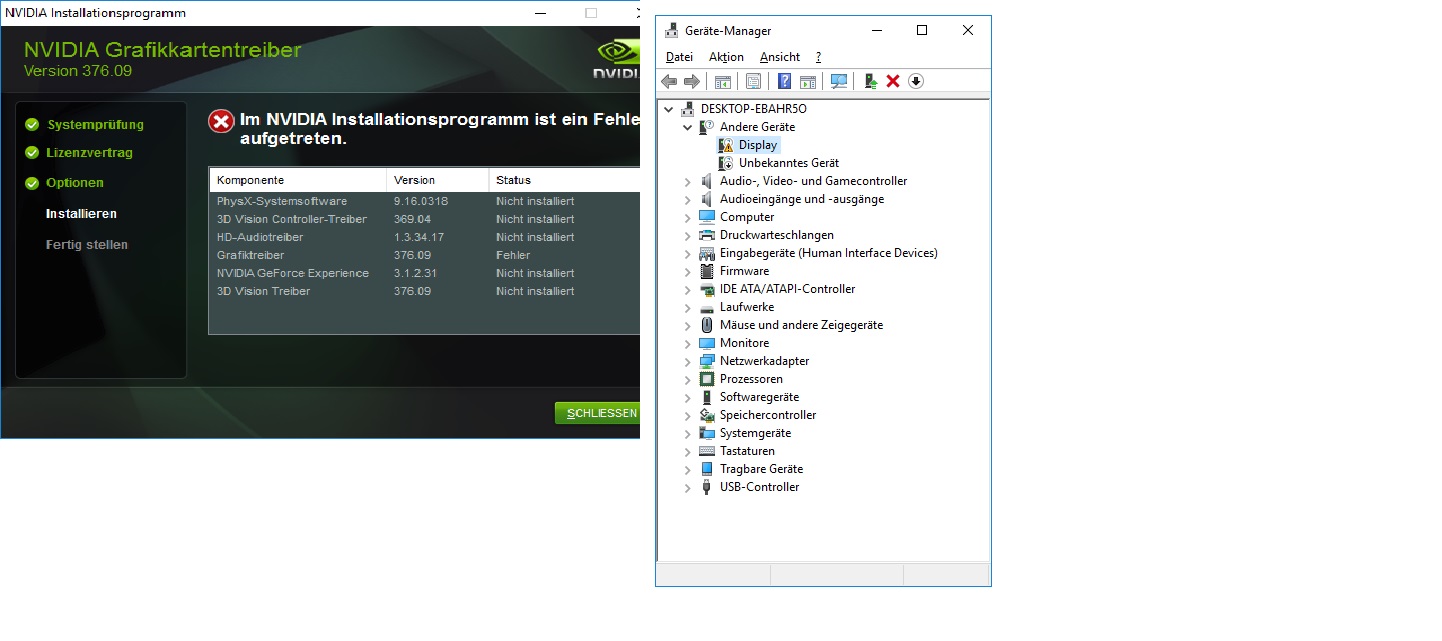Minimize the NVIDIA Installationsprogramm window
1442x641 pixels.
click(541, 13)
